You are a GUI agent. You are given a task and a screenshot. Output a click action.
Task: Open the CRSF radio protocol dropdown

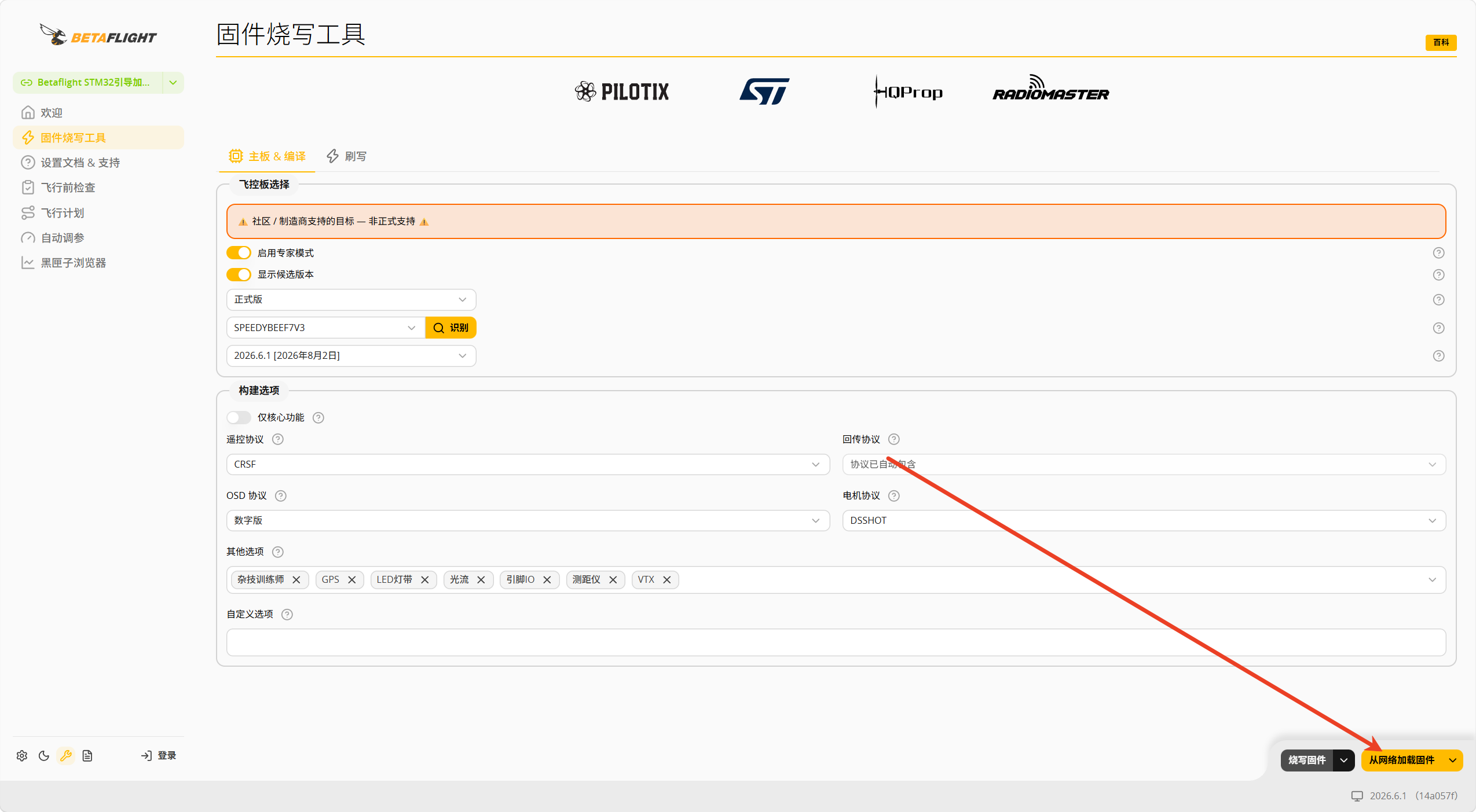coord(528,464)
